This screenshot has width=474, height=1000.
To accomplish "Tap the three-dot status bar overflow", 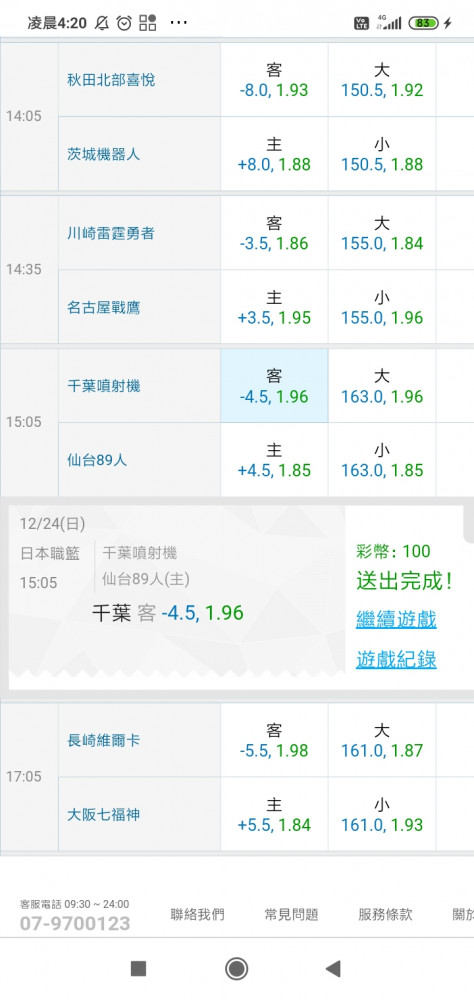I will (x=179, y=24).
